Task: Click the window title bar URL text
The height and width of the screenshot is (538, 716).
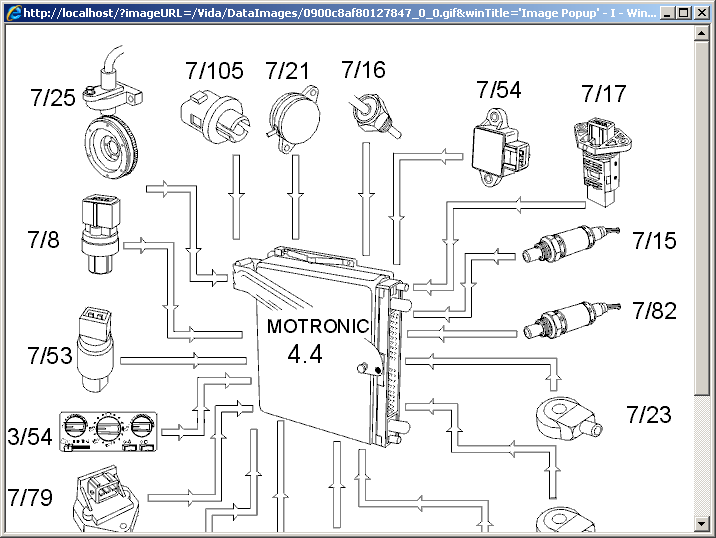Action: click(339, 13)
